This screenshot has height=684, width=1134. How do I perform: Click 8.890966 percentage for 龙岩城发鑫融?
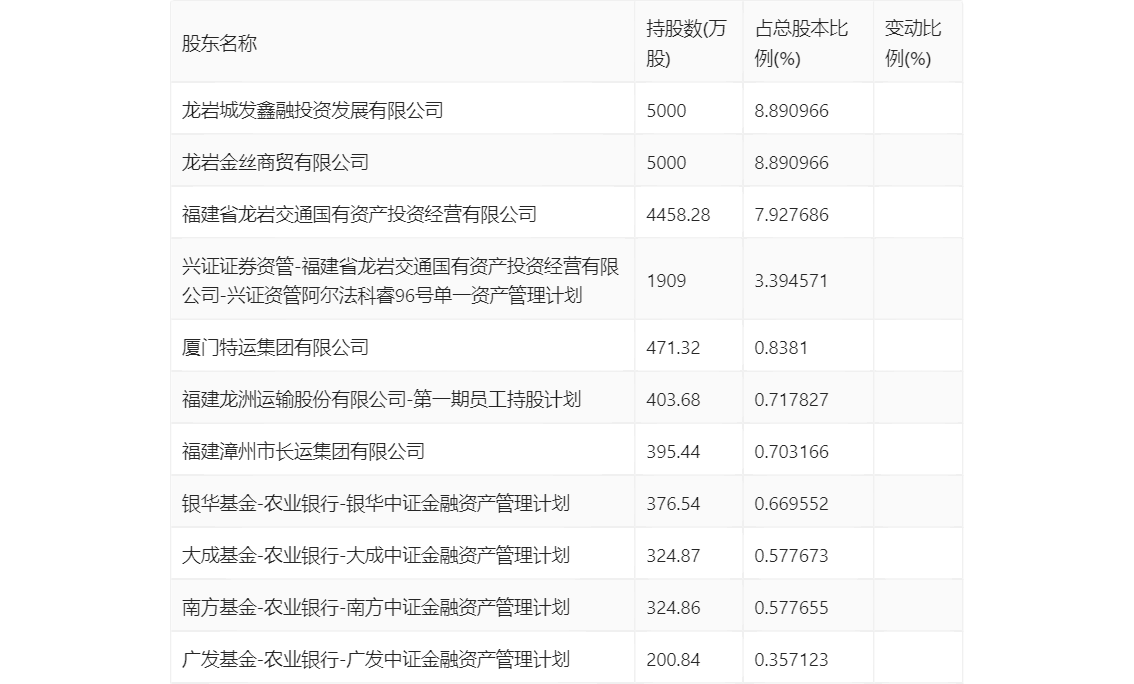[791, 111]
